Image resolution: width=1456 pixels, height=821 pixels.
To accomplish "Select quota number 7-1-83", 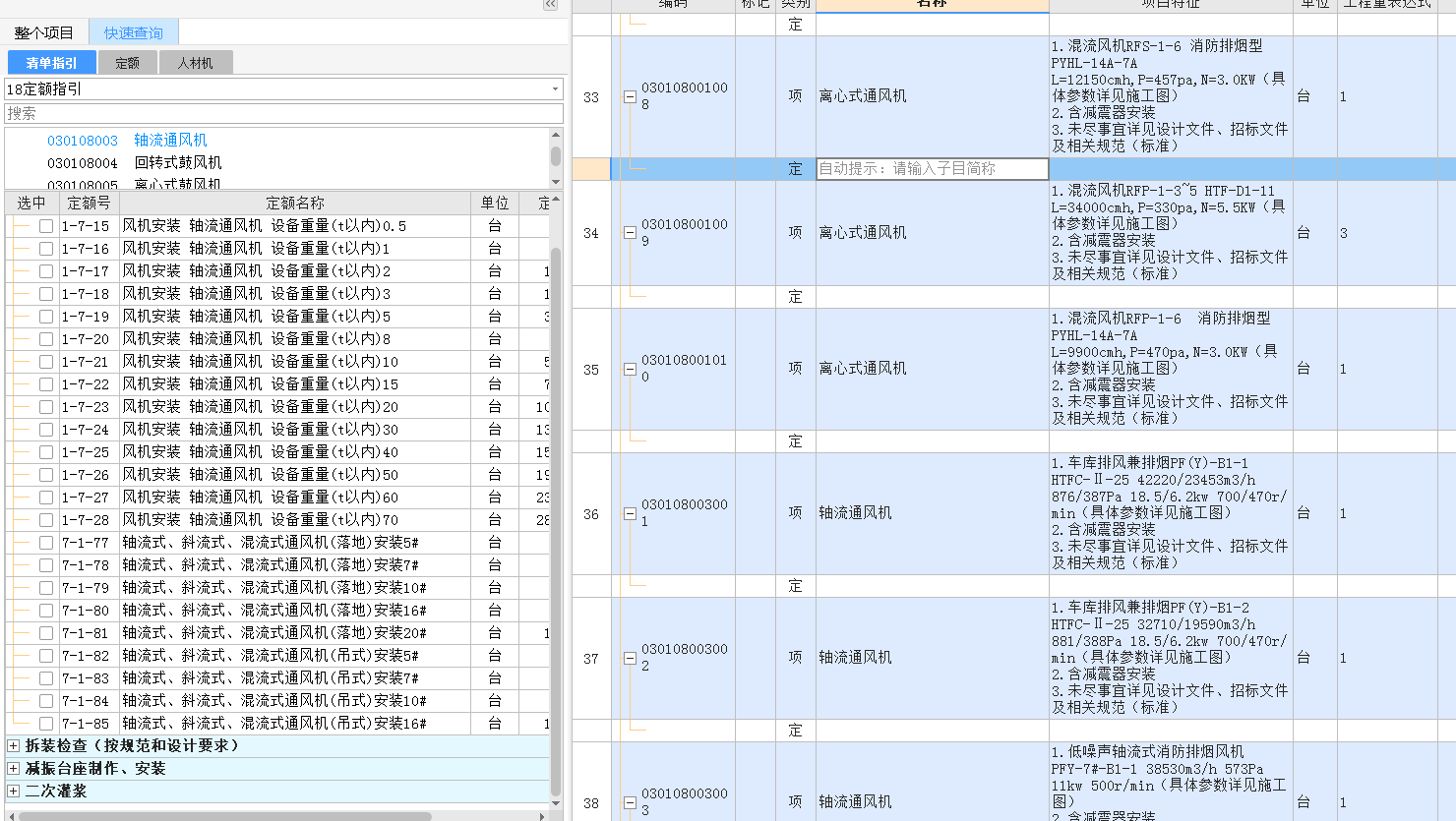I will coord(86,678).
